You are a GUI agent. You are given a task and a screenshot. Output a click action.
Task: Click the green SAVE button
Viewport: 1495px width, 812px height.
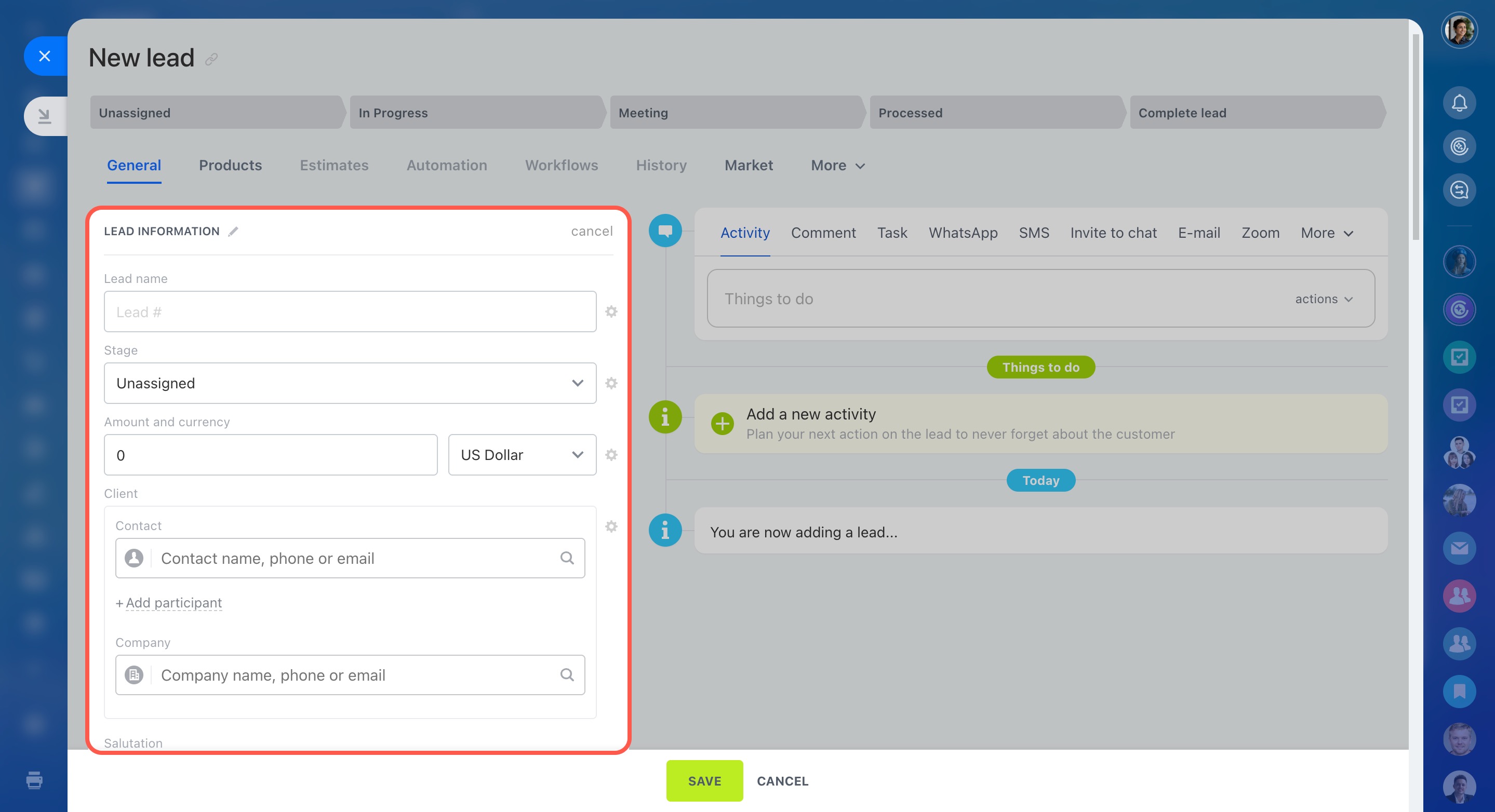point(704,781)
